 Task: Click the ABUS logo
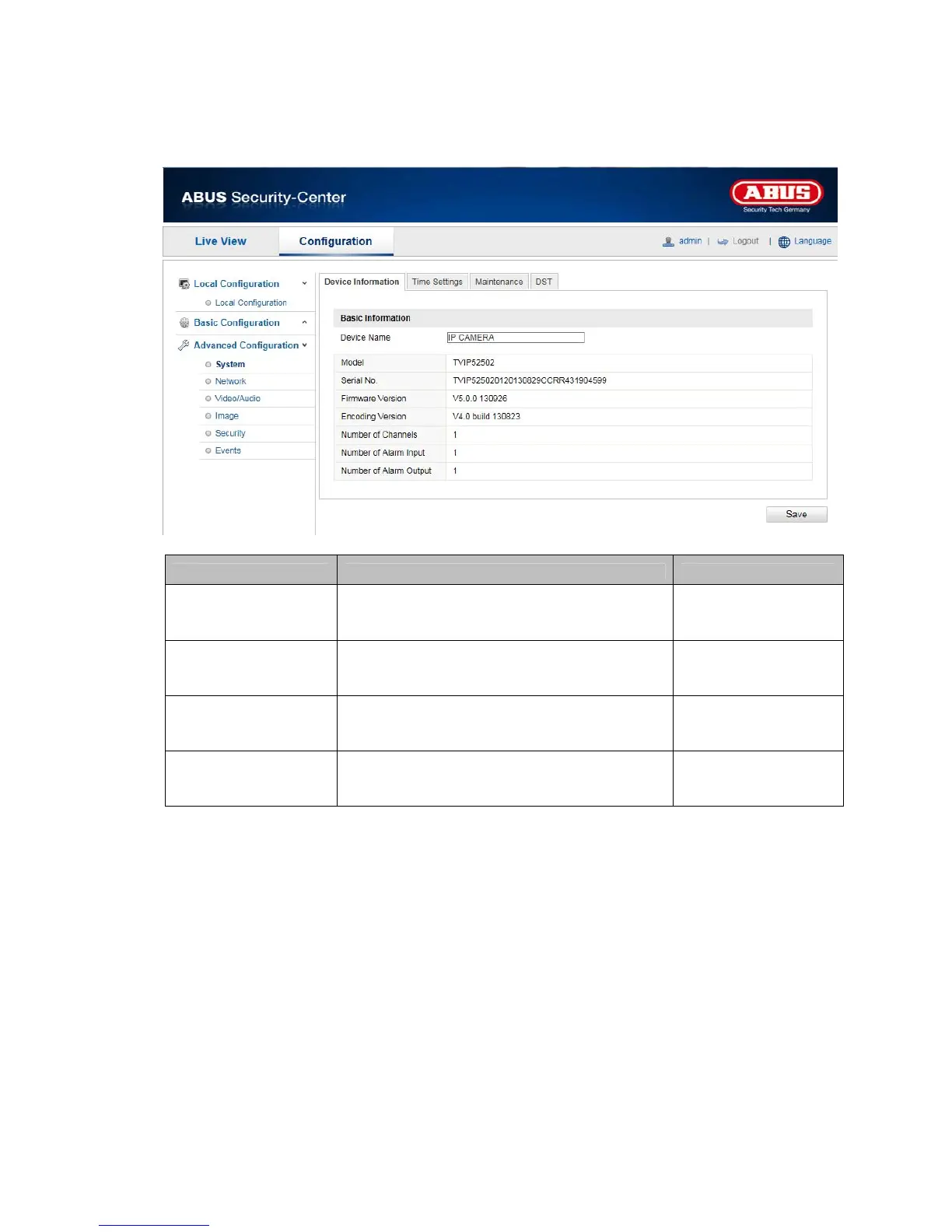(776, 195)
